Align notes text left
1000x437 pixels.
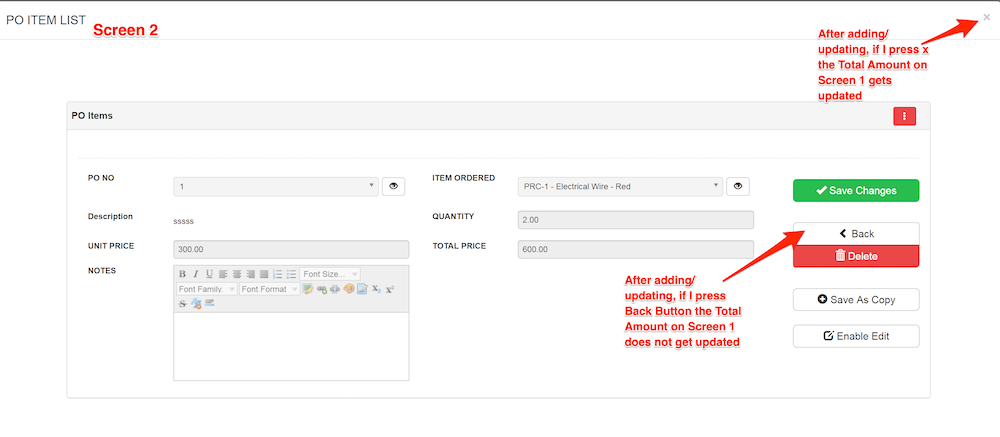pos(223,274)
